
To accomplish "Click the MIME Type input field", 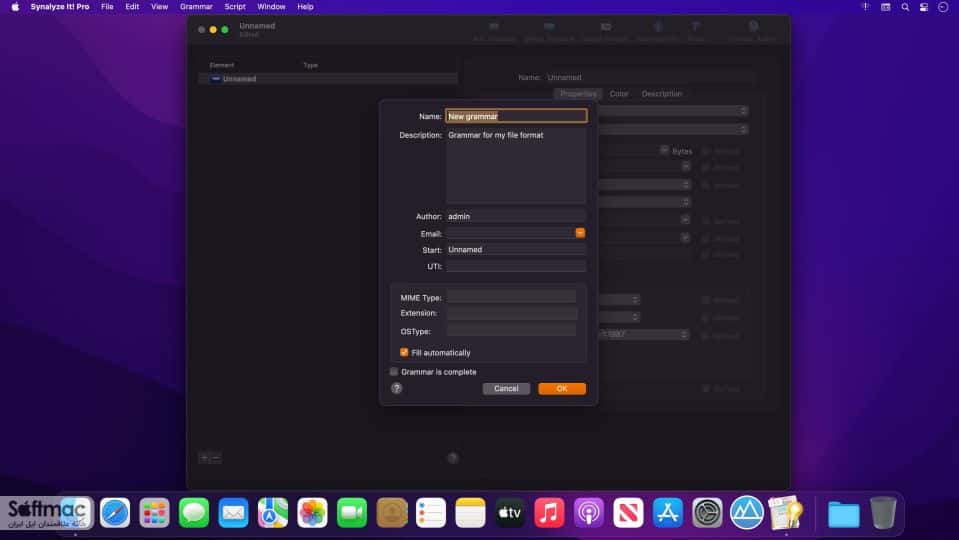I will pyautogui.click(x=511, y=297).
